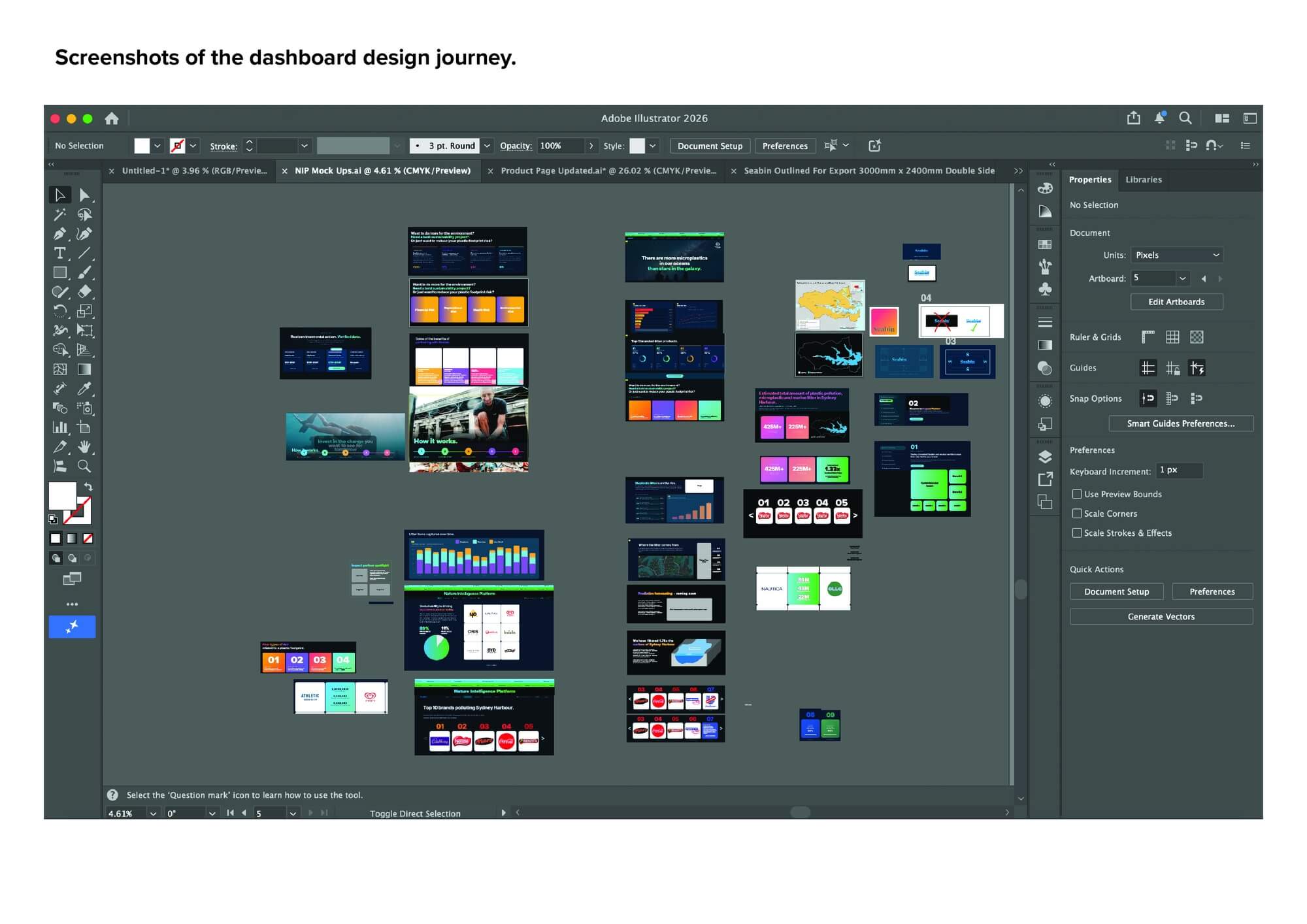Click Smart Guides Preferences button
The height and width of the screenshot is (924, 1307).
point(1181,423)
